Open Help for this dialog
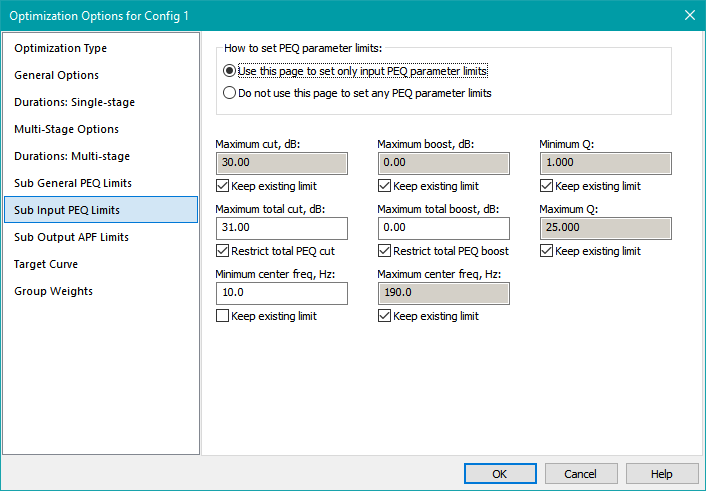This screenshot has height=491, width=706. click(x=662, y=474)
